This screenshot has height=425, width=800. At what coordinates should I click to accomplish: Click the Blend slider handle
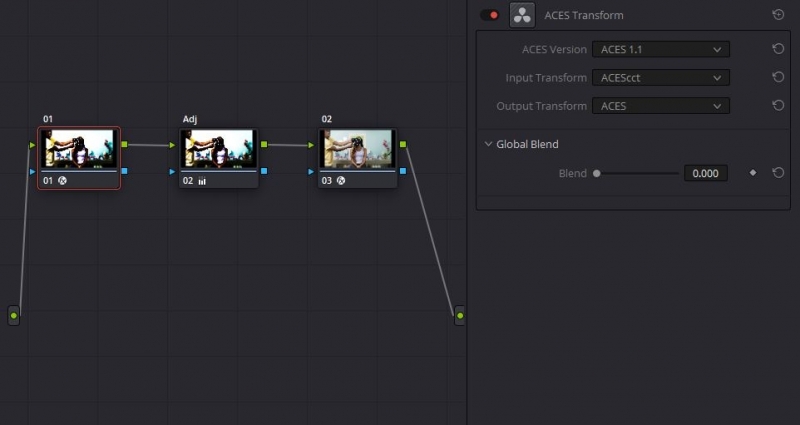[x=597, y=173]
